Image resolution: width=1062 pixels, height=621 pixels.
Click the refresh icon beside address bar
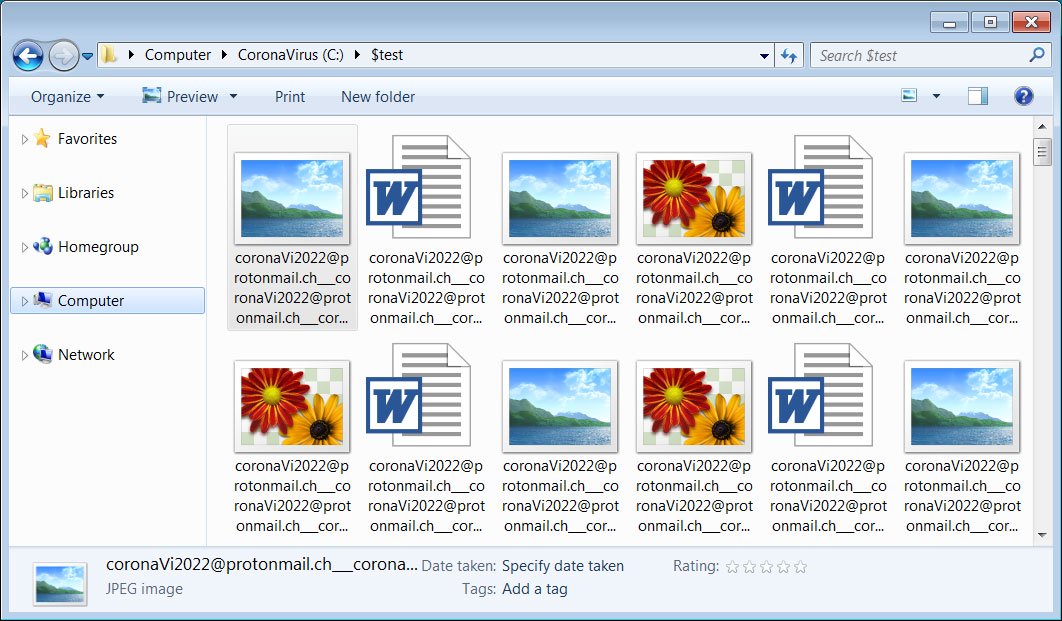point(789,56)
